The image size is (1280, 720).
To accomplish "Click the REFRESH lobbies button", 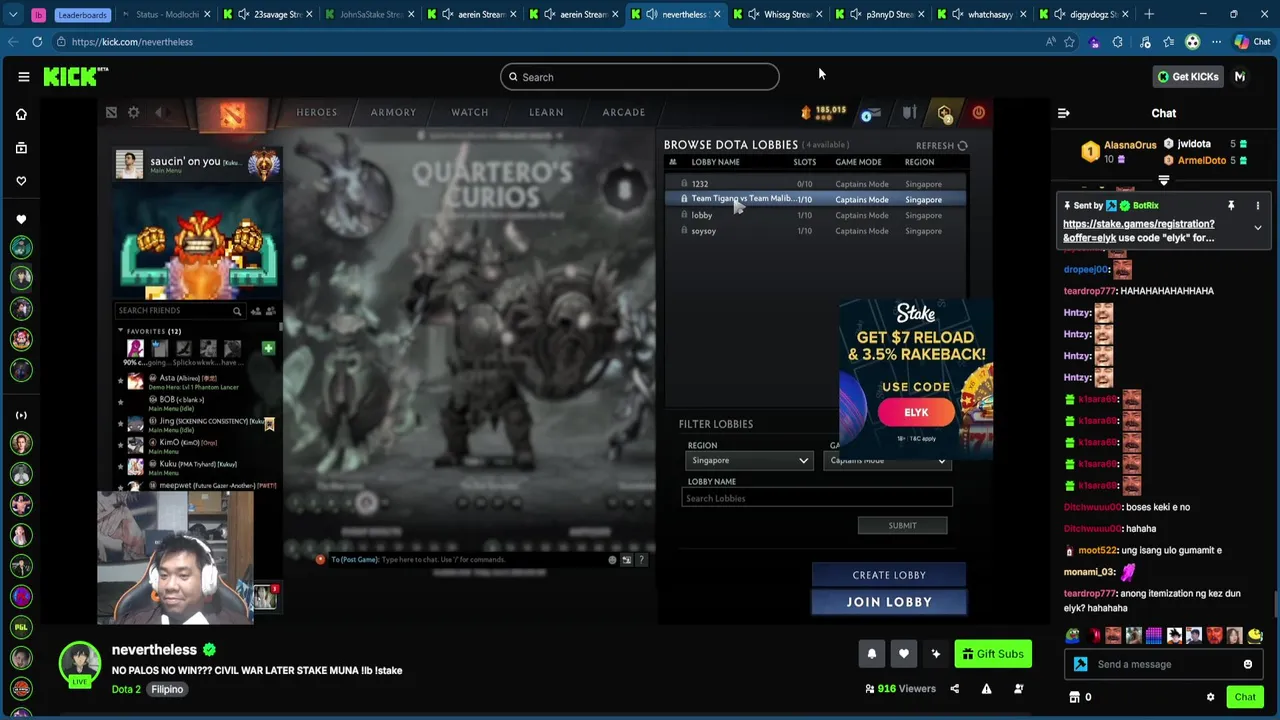I will pos(941,146).
